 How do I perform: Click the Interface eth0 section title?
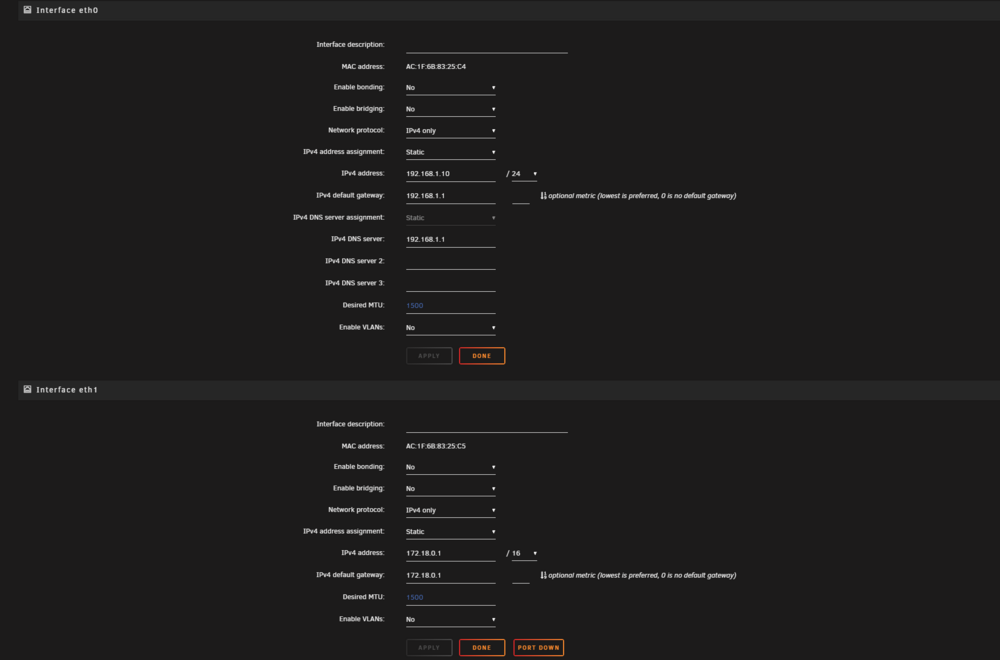click(67, 10)
